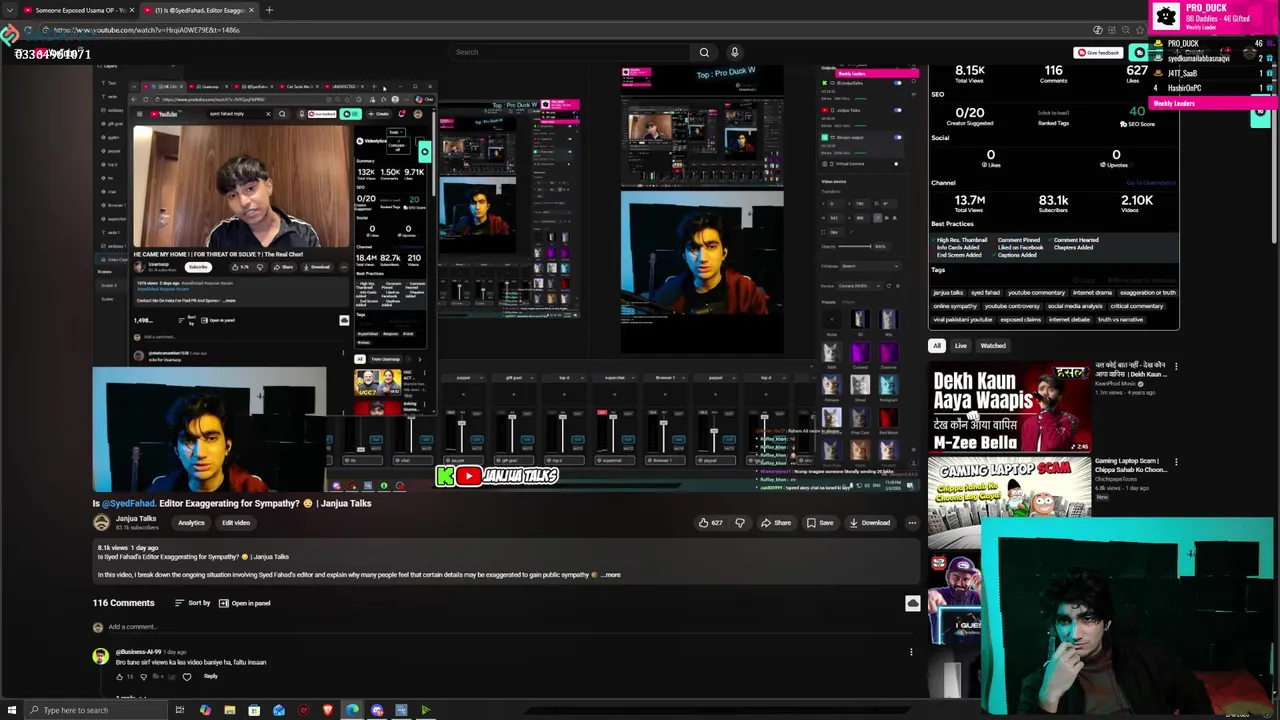Open the 'Dekh Kaun Aaya Waapis' video thumbnail
The image size is (1280, 720).
[x=1009, y=408]
